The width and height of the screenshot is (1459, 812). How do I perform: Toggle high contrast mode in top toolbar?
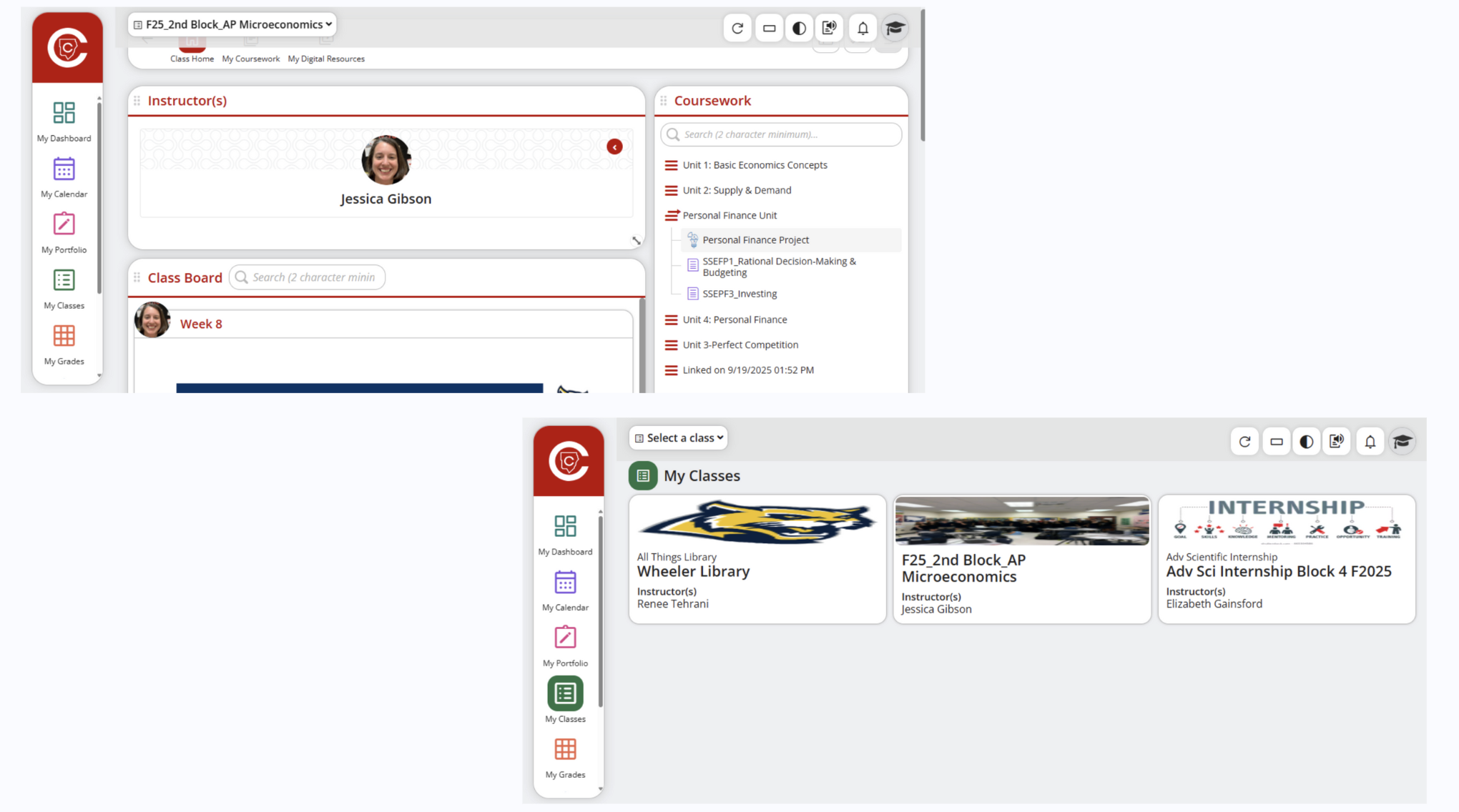pos(799,29)
